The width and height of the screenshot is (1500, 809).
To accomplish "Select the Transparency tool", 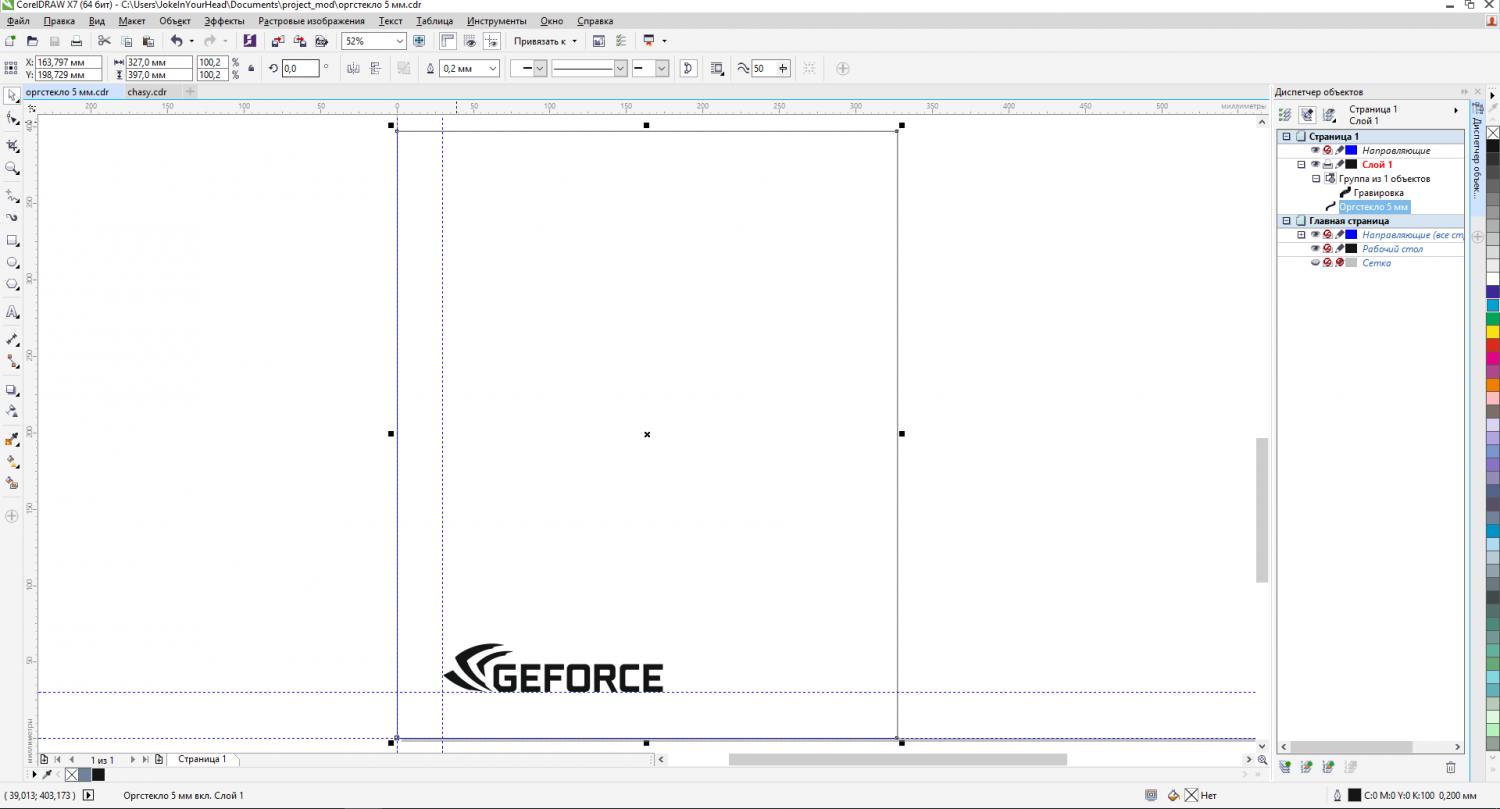I will [12, 411].
